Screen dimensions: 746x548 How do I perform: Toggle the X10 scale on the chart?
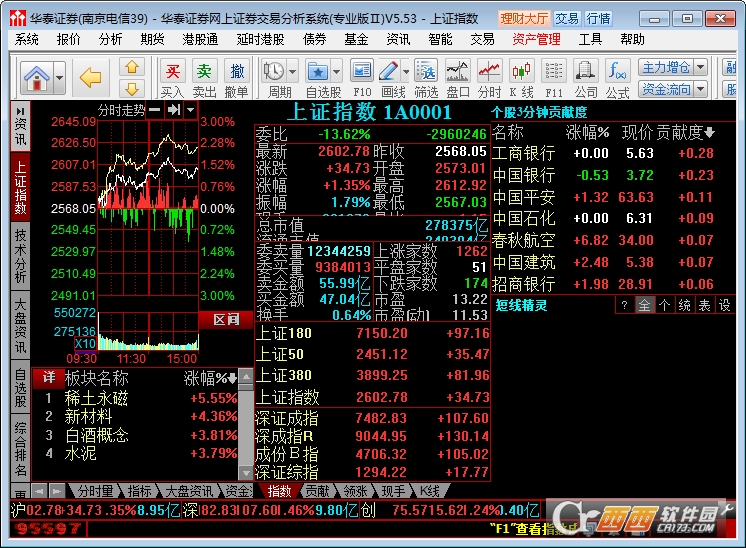click(85, 343)
